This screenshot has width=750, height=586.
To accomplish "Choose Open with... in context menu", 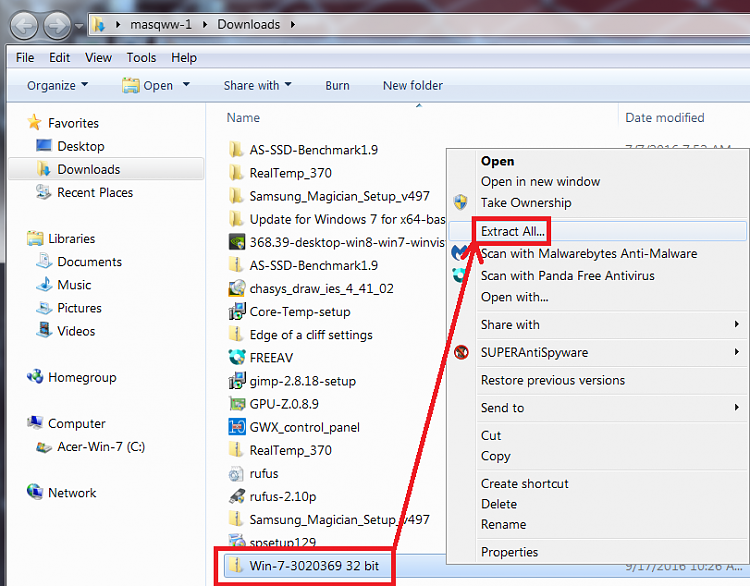I will point(514,297).
